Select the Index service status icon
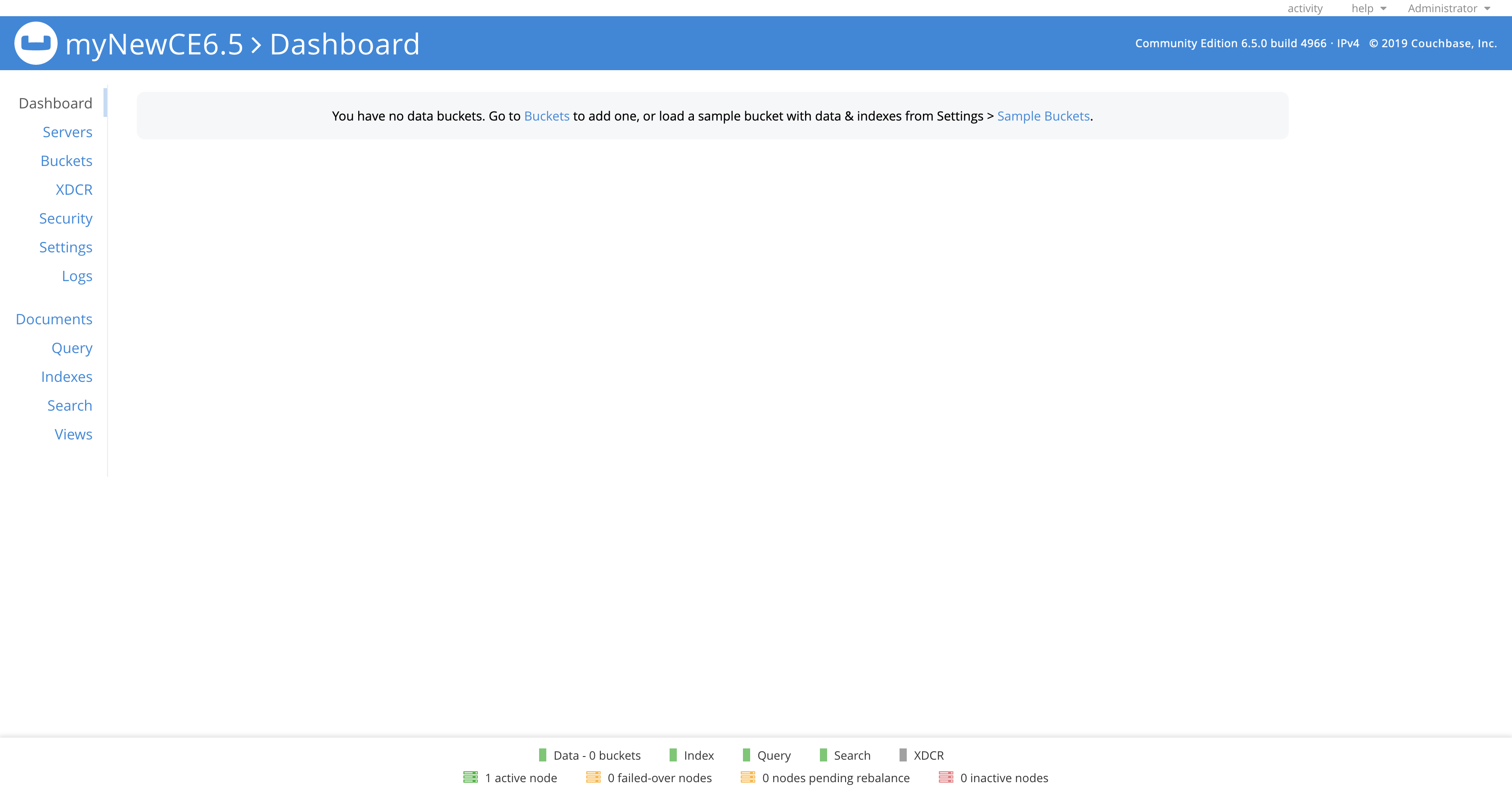1512x797 pixels. click(670, 755)
